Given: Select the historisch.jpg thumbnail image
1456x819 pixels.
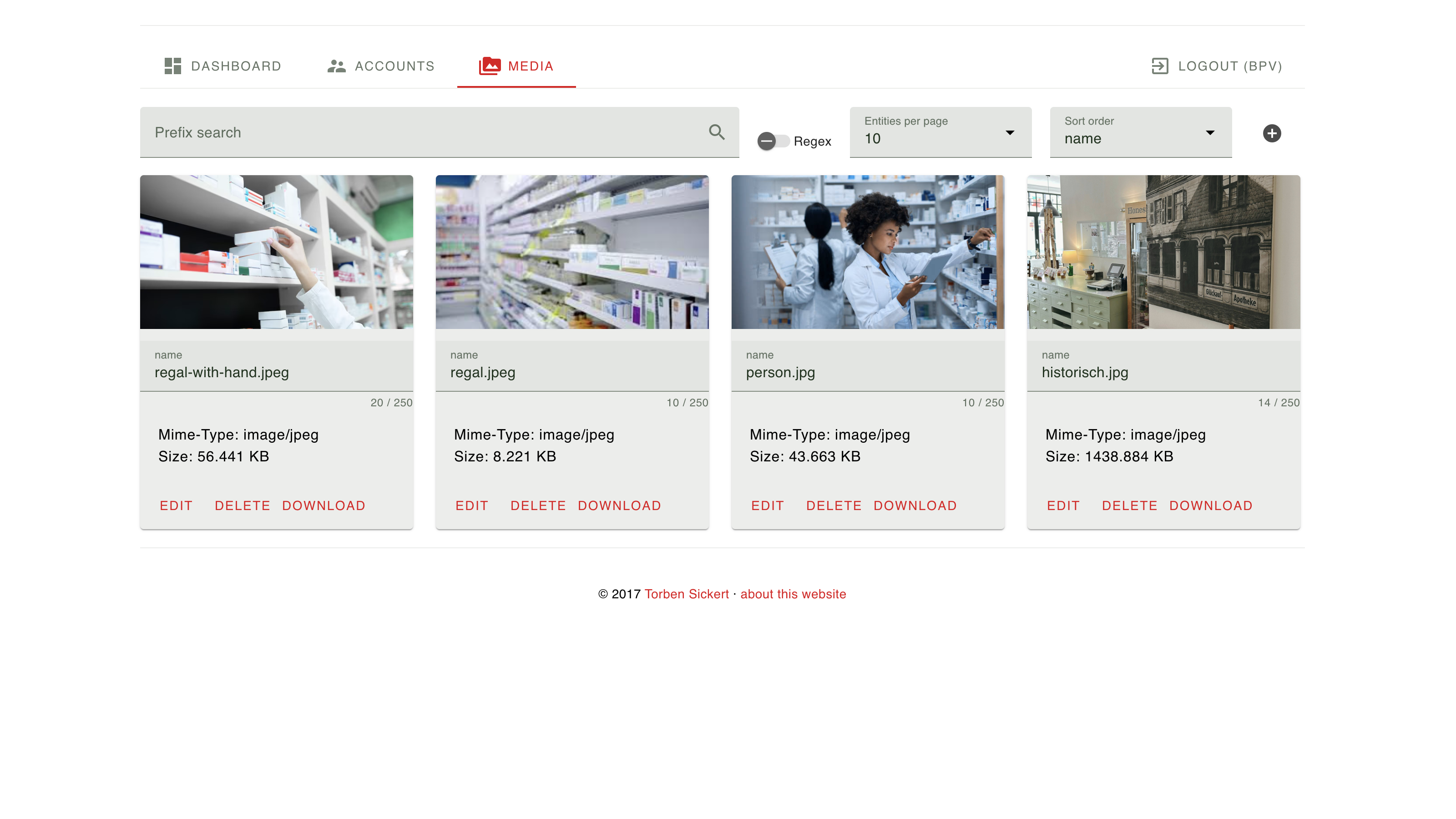Looking at the screenshot, I should (x=1163, y=252).
